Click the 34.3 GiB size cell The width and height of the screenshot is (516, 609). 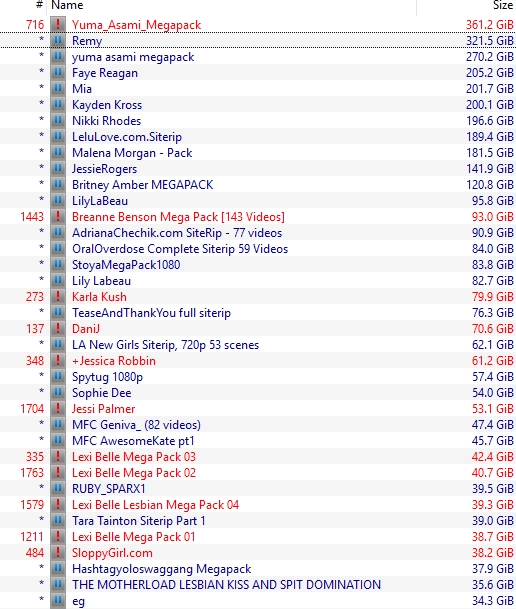tap(493, 600)
